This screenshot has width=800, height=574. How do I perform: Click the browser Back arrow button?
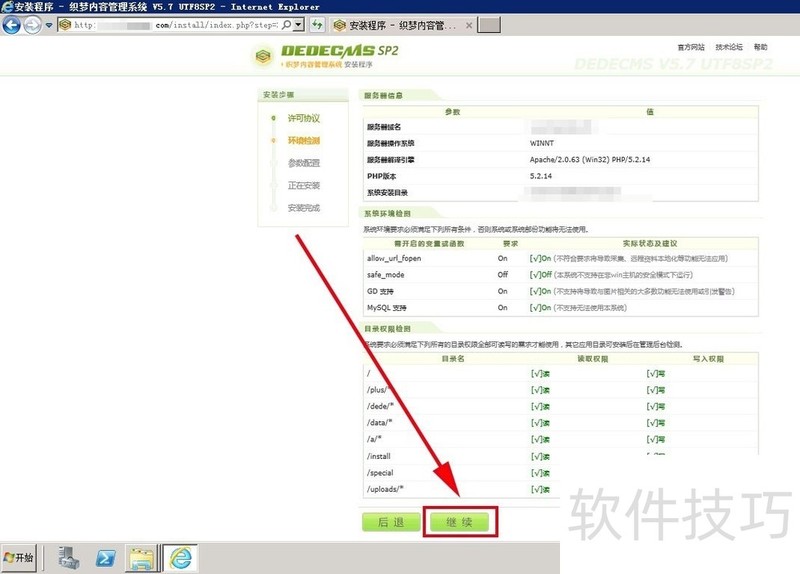(11, 25)
